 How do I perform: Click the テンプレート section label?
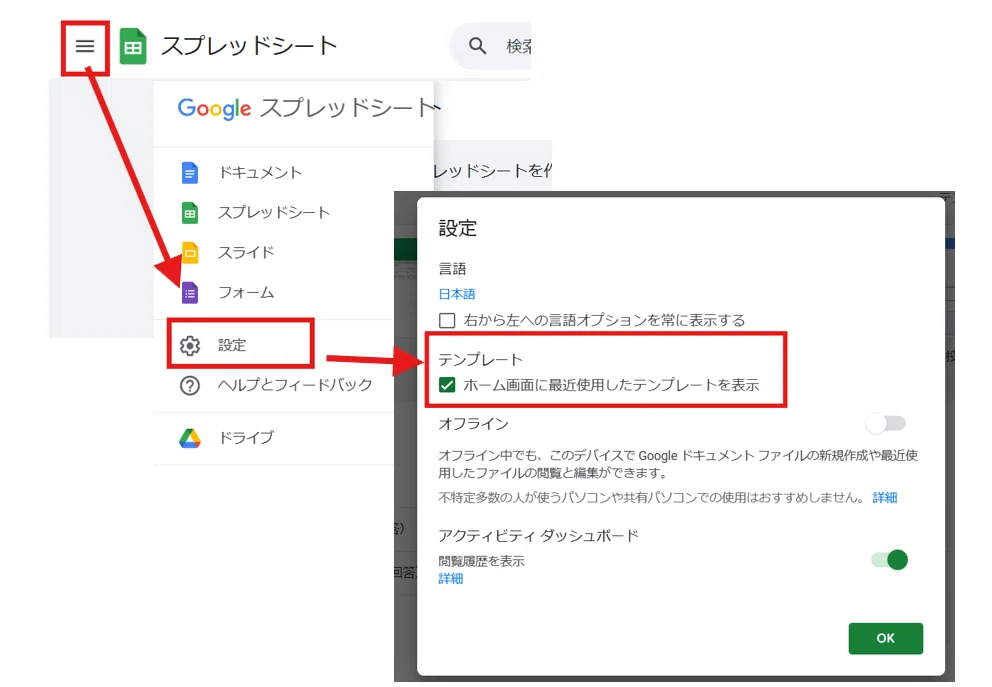tap(481, 359)
